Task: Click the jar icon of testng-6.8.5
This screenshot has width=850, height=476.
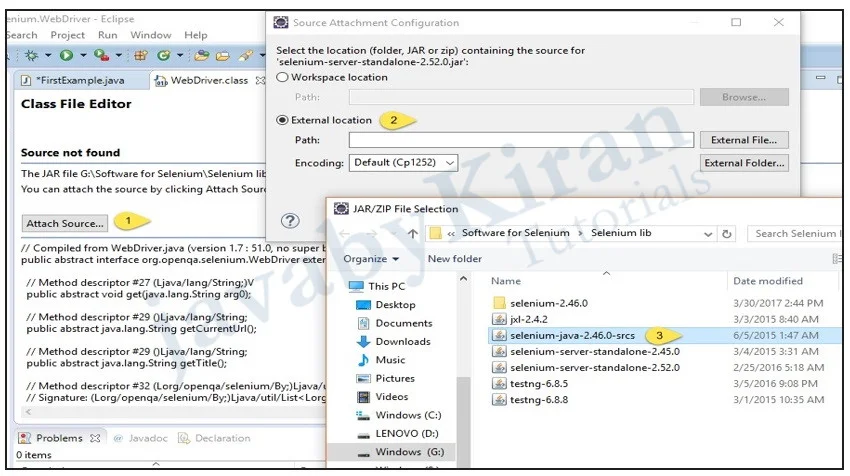Action: [x=499, y=384]
